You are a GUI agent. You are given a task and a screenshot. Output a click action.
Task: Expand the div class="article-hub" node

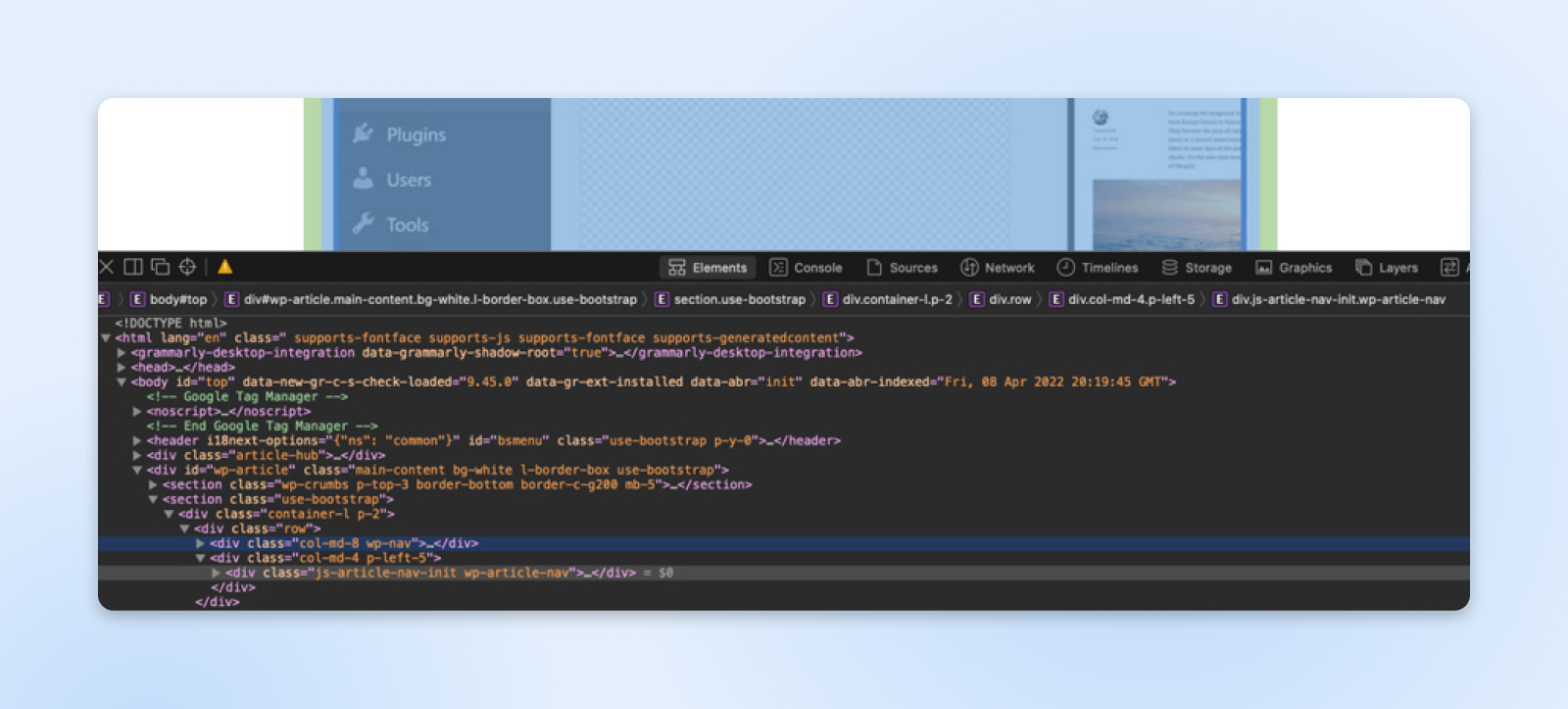click(137, 456)
